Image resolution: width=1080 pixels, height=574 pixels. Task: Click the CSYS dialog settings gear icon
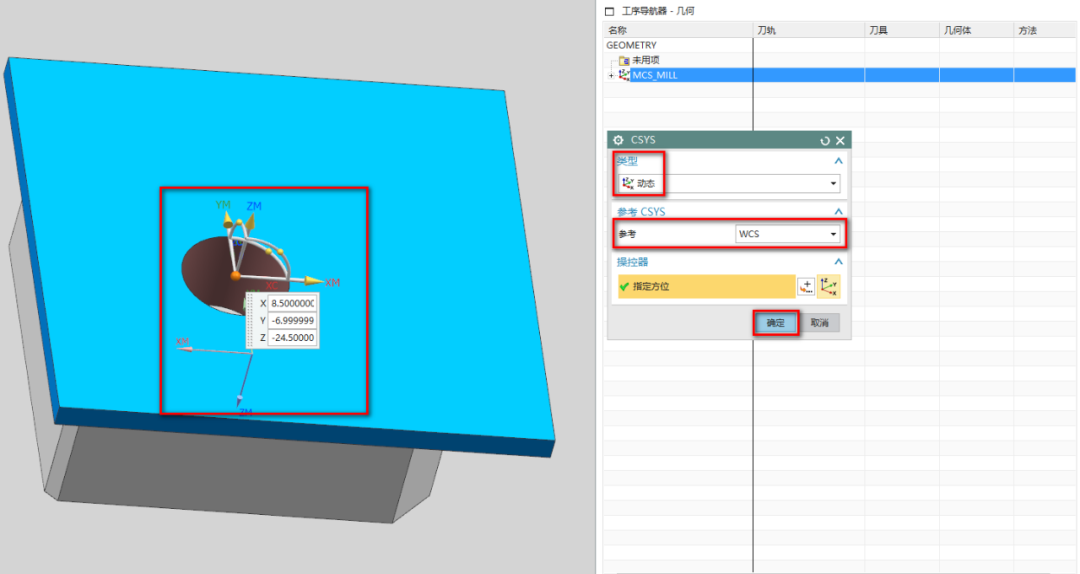618,141
